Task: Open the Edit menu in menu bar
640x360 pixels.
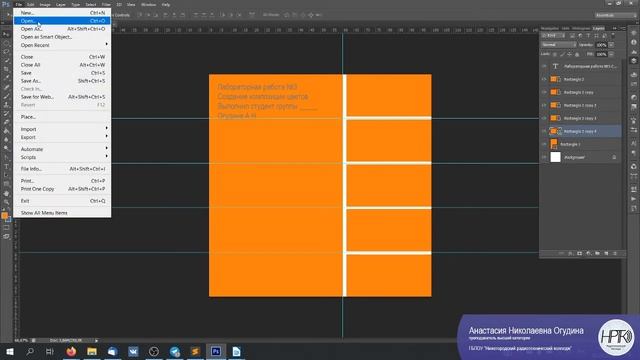Action: point(31,4)
